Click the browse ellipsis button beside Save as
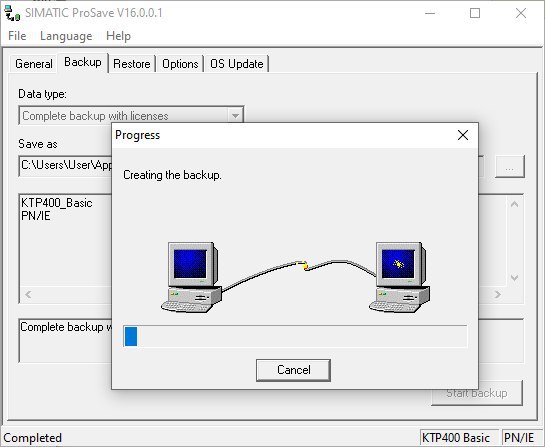This screenshot has height=447, width=545. pos(510,167)
